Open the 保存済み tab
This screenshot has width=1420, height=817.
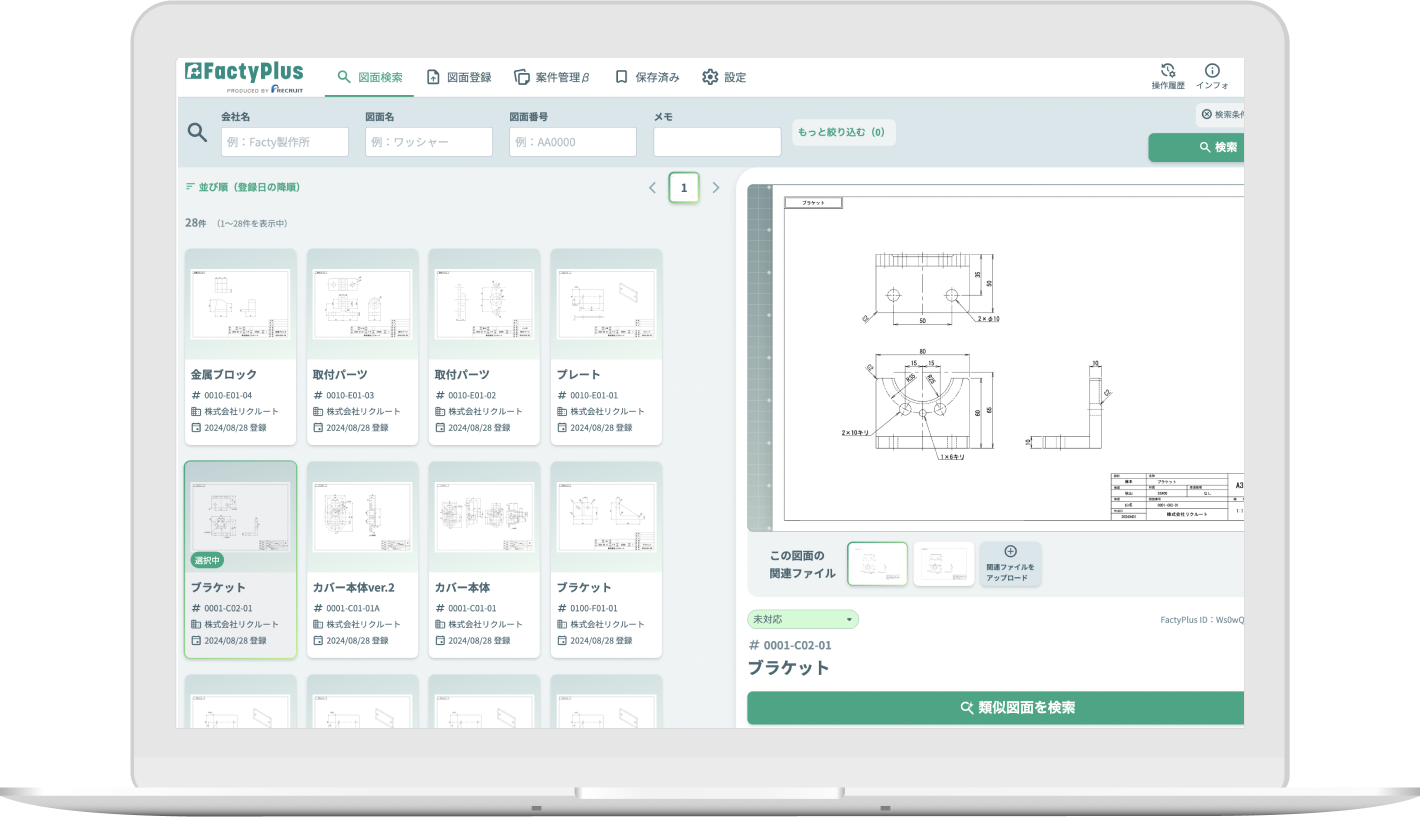647,77
